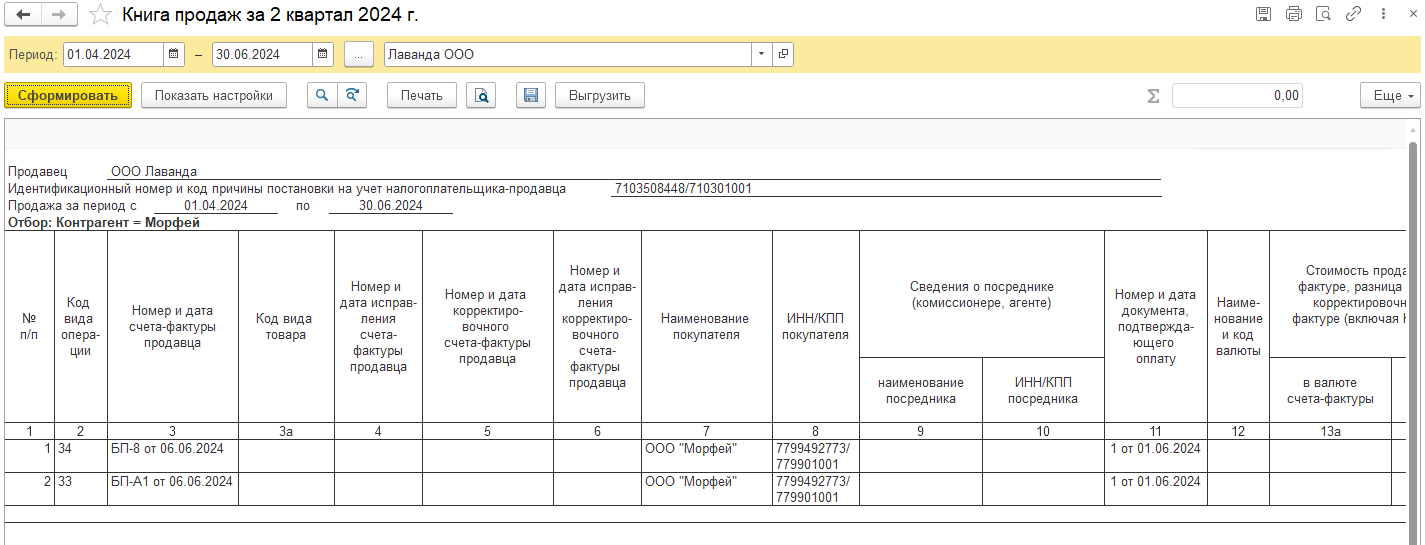Select operation code cell 33

tap(81, 489)
